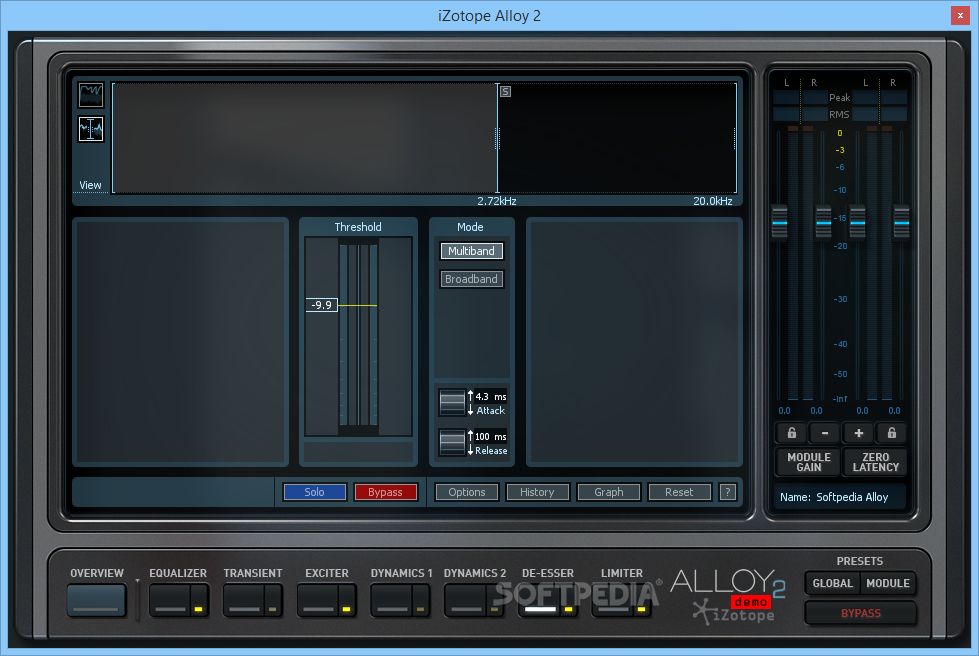Viewport: 979px width, 656px height.
Task: Click the output right channel gain fader
Action: click(902, 222)
